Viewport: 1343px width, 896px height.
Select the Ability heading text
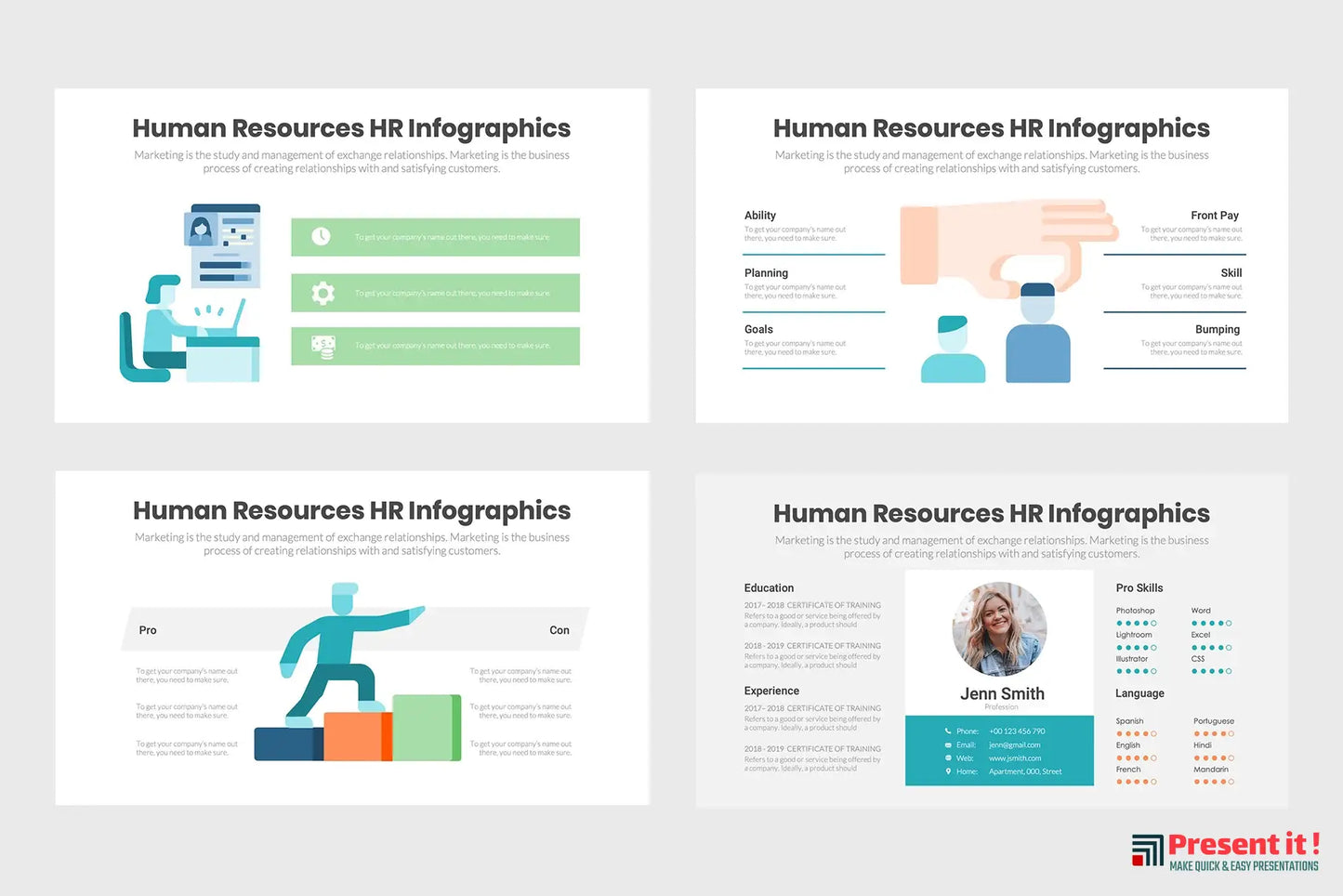pos(759,216)
